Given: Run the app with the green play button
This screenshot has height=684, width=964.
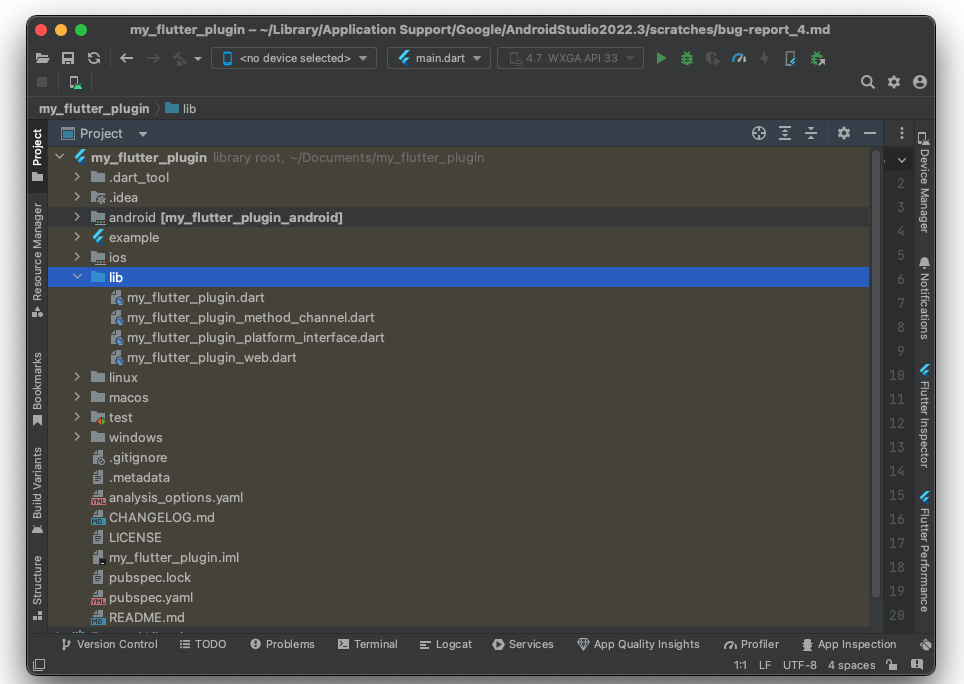Looking at the screenshot, I should (x=660, y=59).
